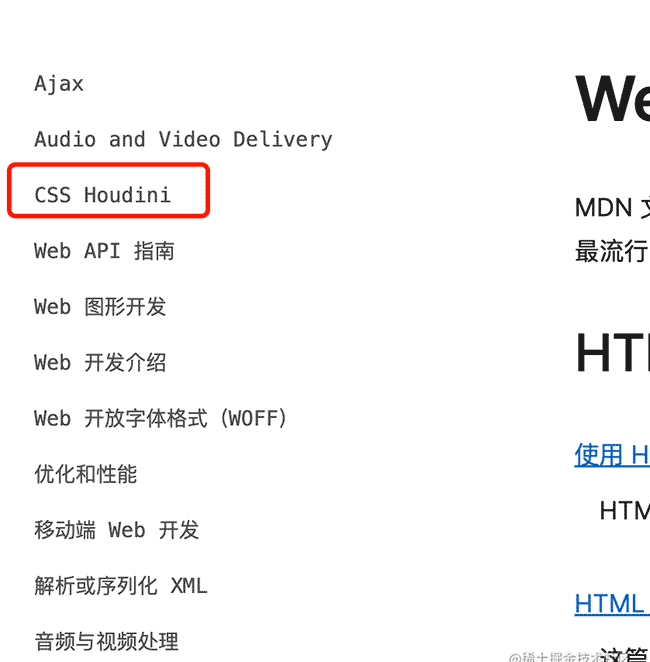Open the 音频与视频处理 sidebar entry
650x662 pixels.
(x=106, y=641)
